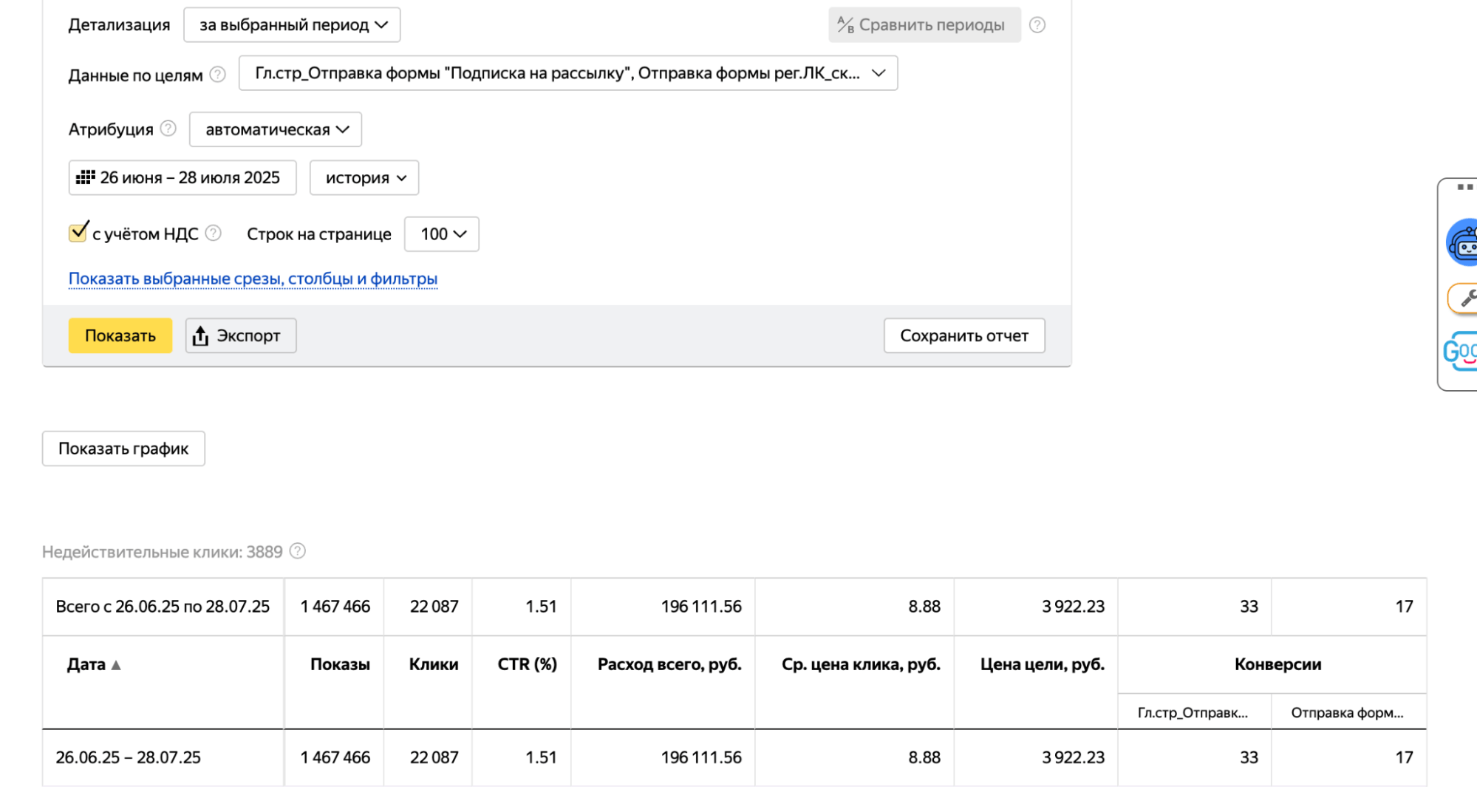Screen dimensions: 1477x812
Task: Click help icon beside Данные по целям
Action: [217, 75]
